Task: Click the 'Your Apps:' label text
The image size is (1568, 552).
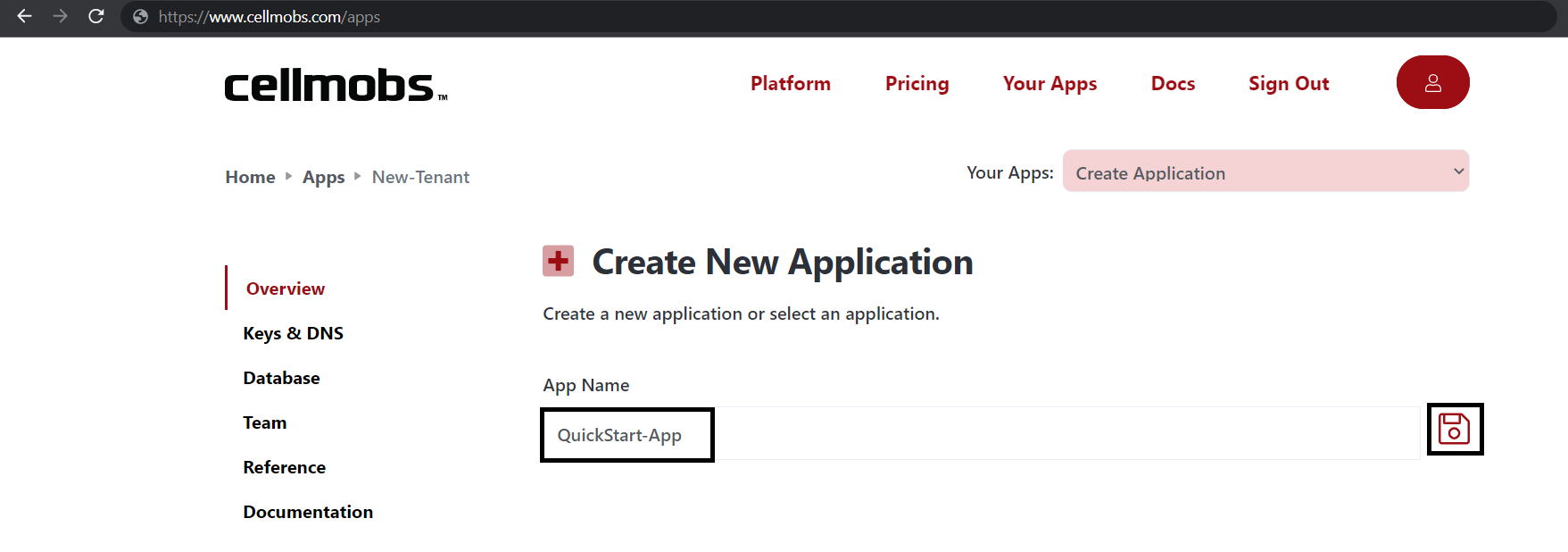Action: [1009, 172]
